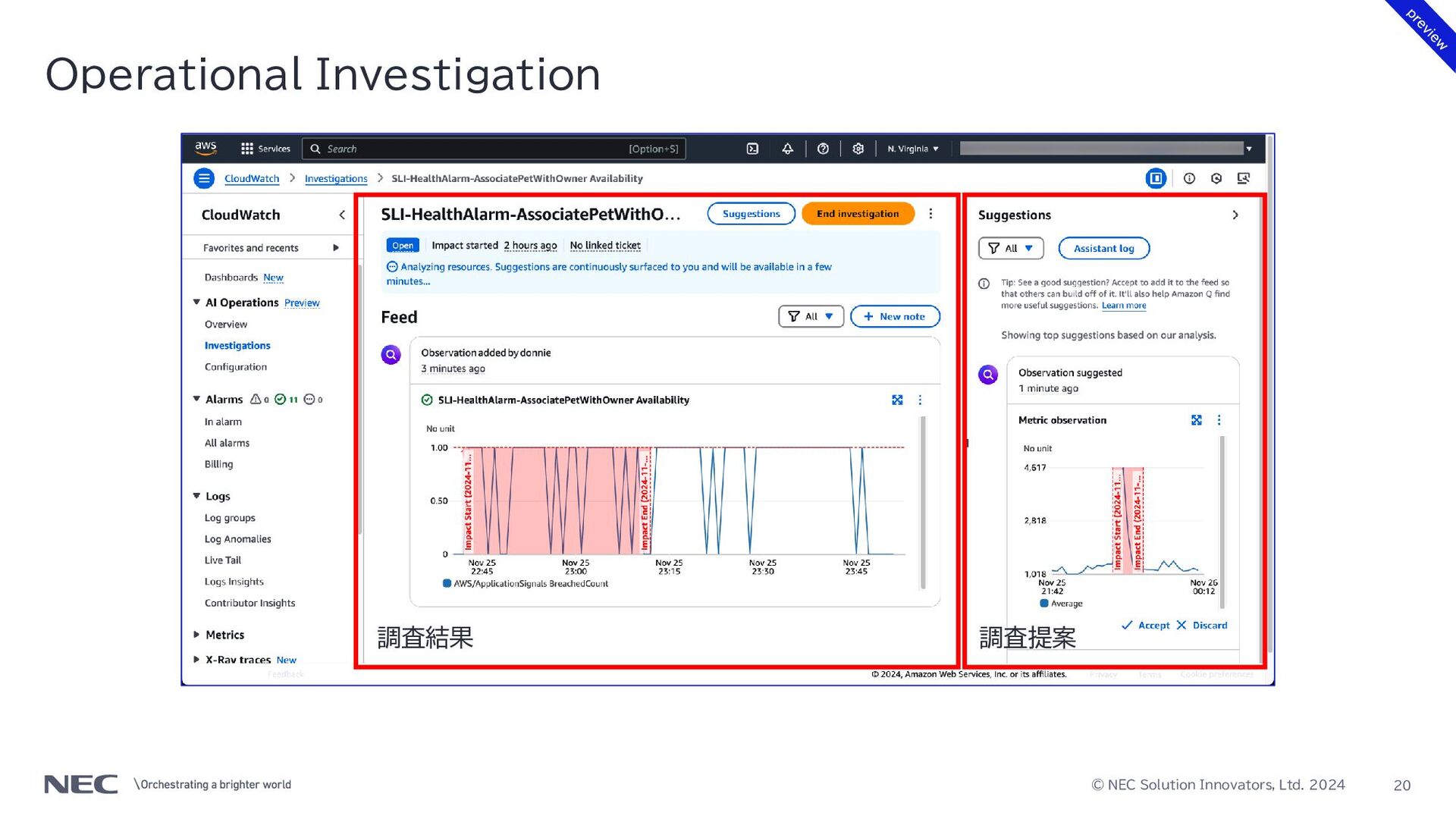Click the BreachedCount legend color swatch
Image resolution: width=1456 pixels, height=819 pixels.
click(447, 584)
